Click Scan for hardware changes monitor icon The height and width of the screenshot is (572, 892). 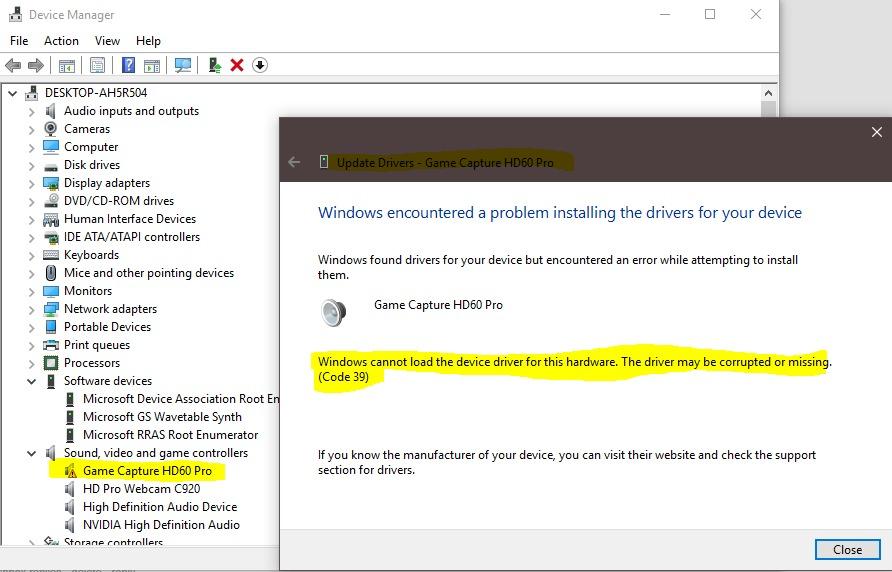click(183, 65)
